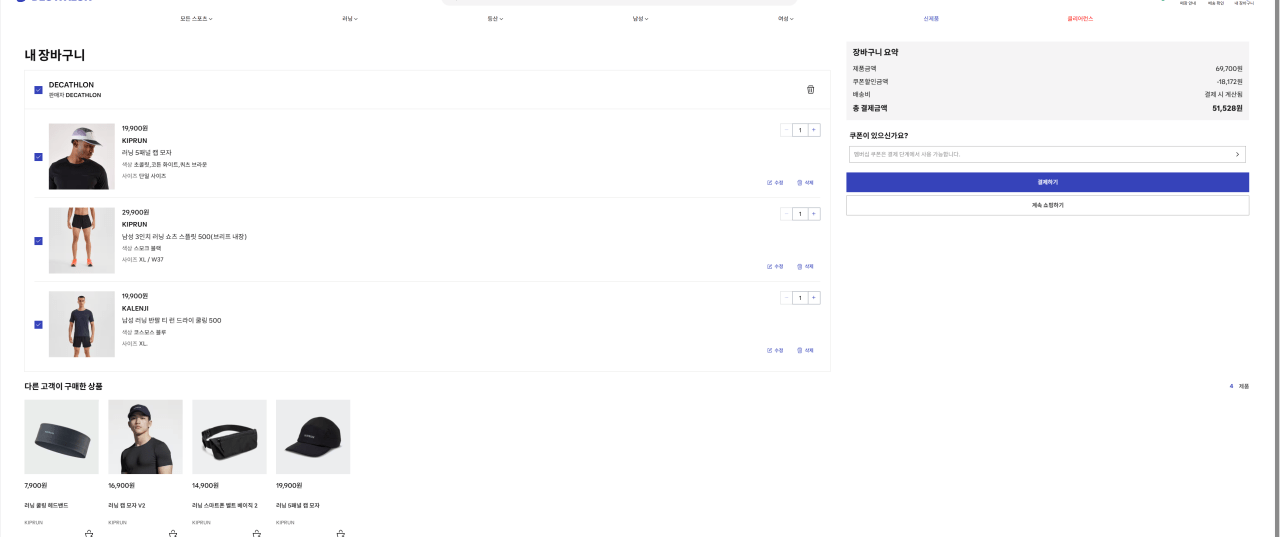Add 러닝 캡 모자 V2 to cart via bag icon

tap(173, 533)
